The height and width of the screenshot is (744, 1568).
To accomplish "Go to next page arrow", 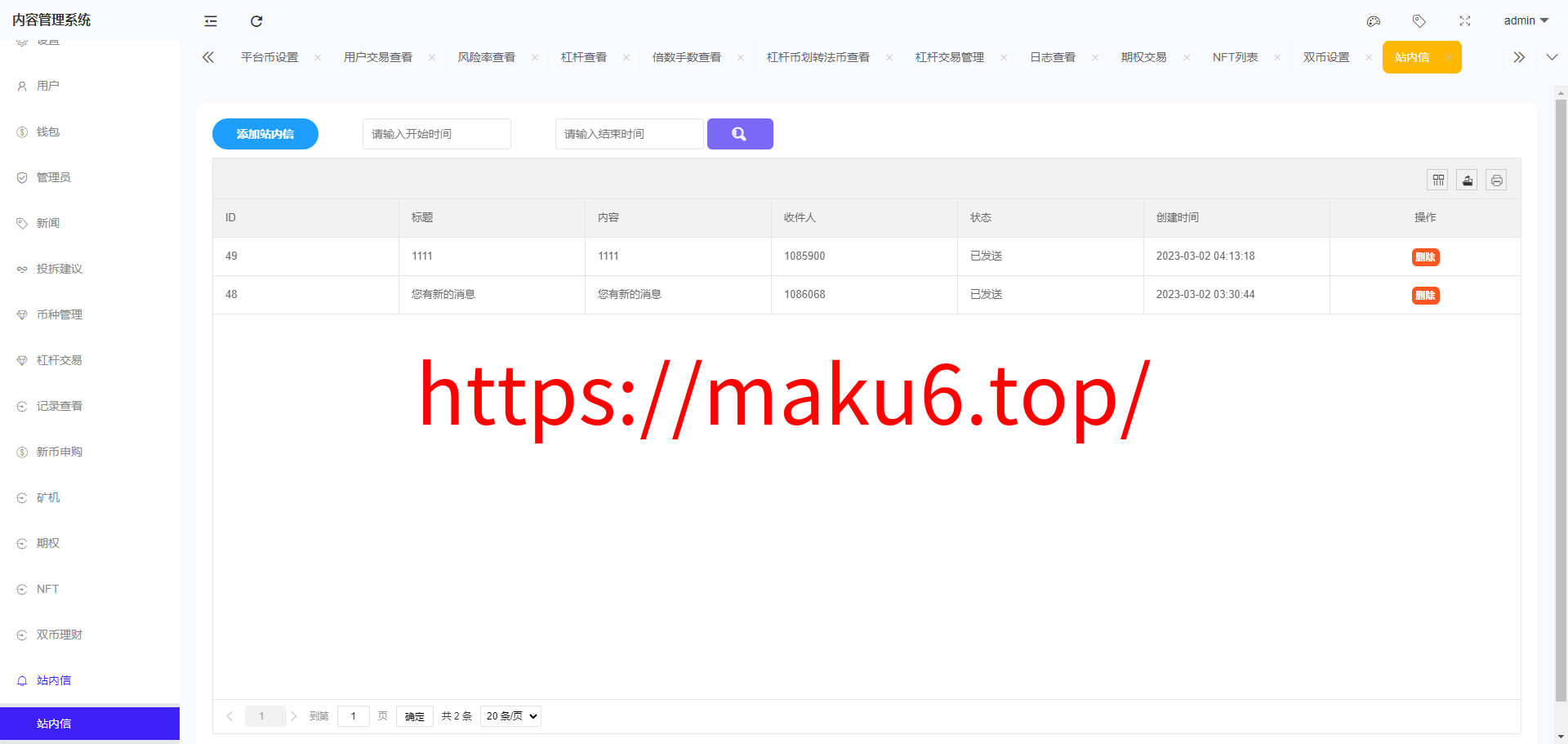I will pos(294,716).
